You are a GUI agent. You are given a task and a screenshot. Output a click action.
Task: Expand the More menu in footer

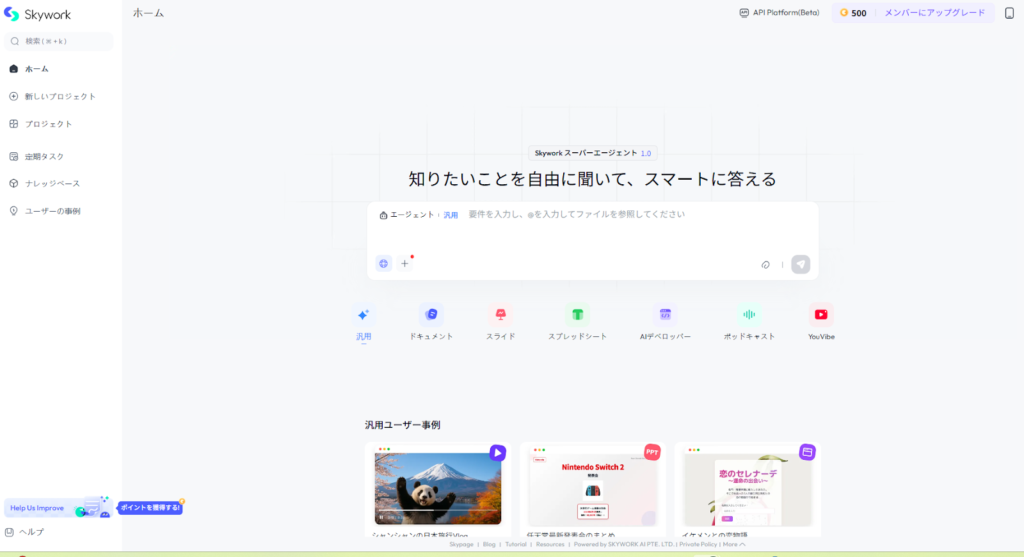[x=734, y=544]
